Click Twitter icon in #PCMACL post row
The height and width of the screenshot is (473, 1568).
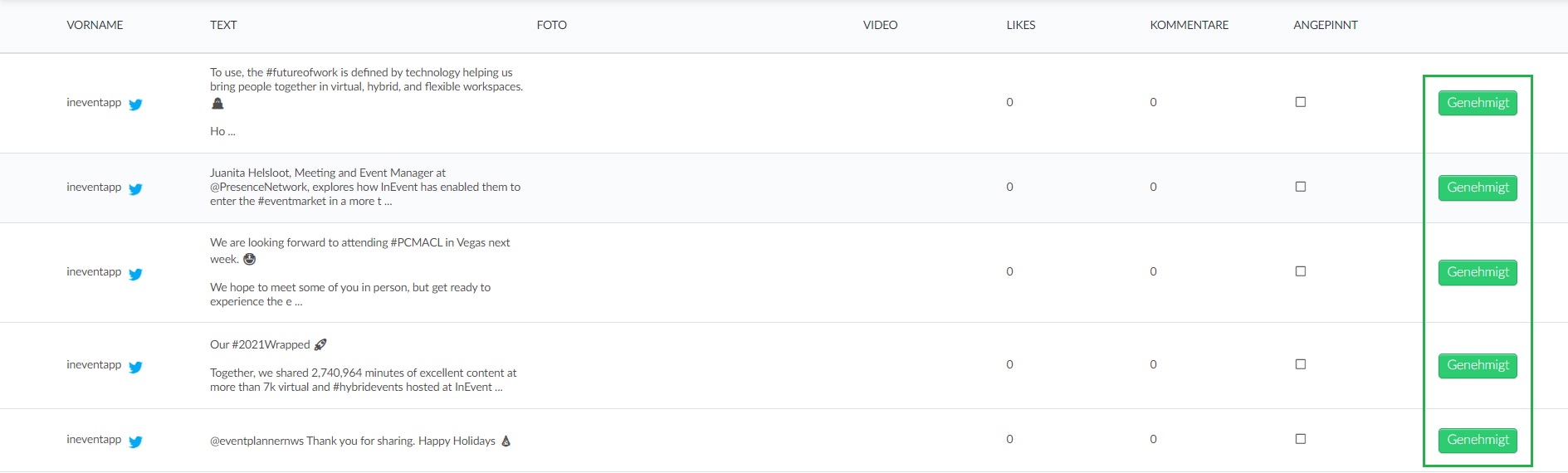(x=135, y=274)
